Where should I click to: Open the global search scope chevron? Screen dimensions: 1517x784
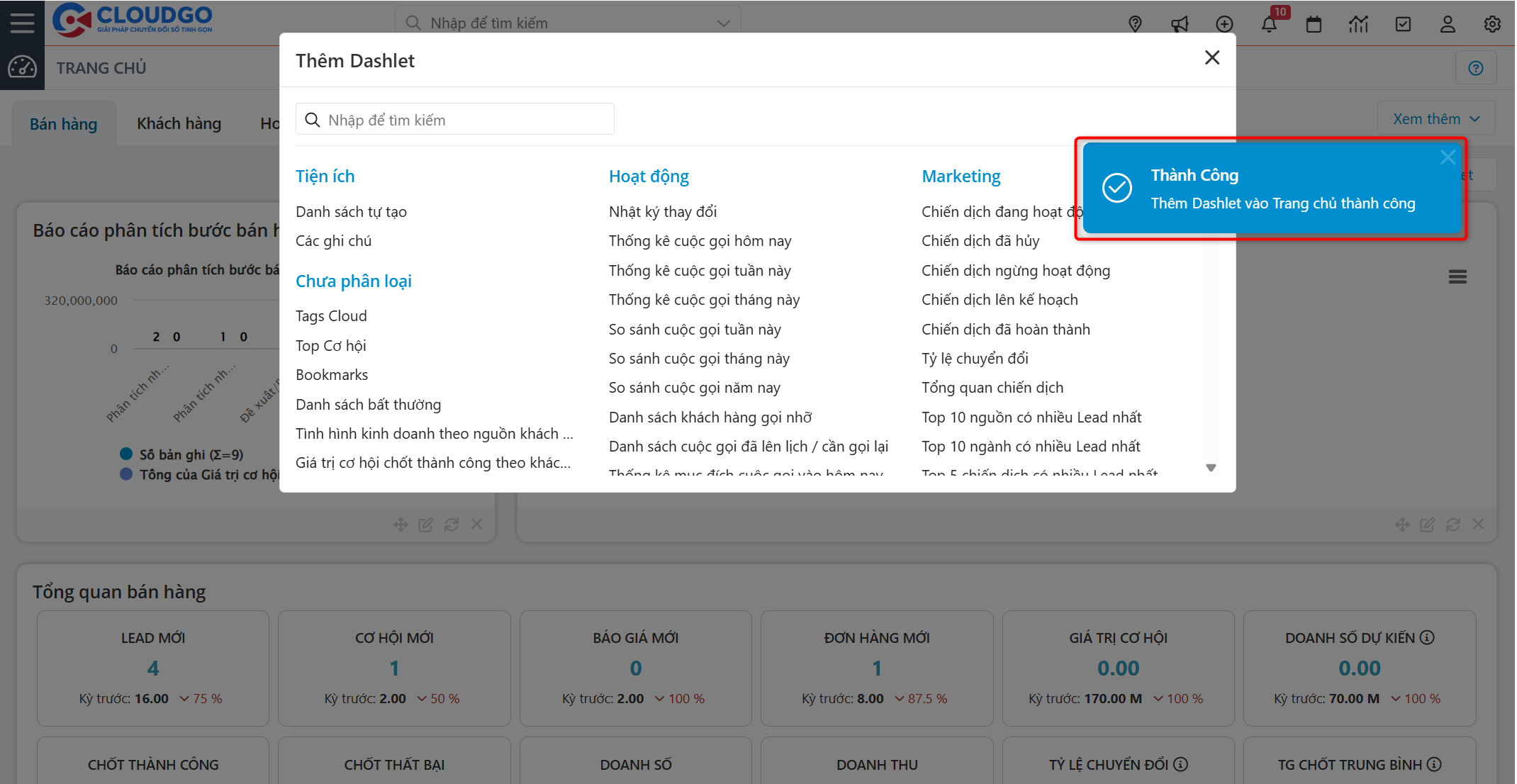[722, 23]
